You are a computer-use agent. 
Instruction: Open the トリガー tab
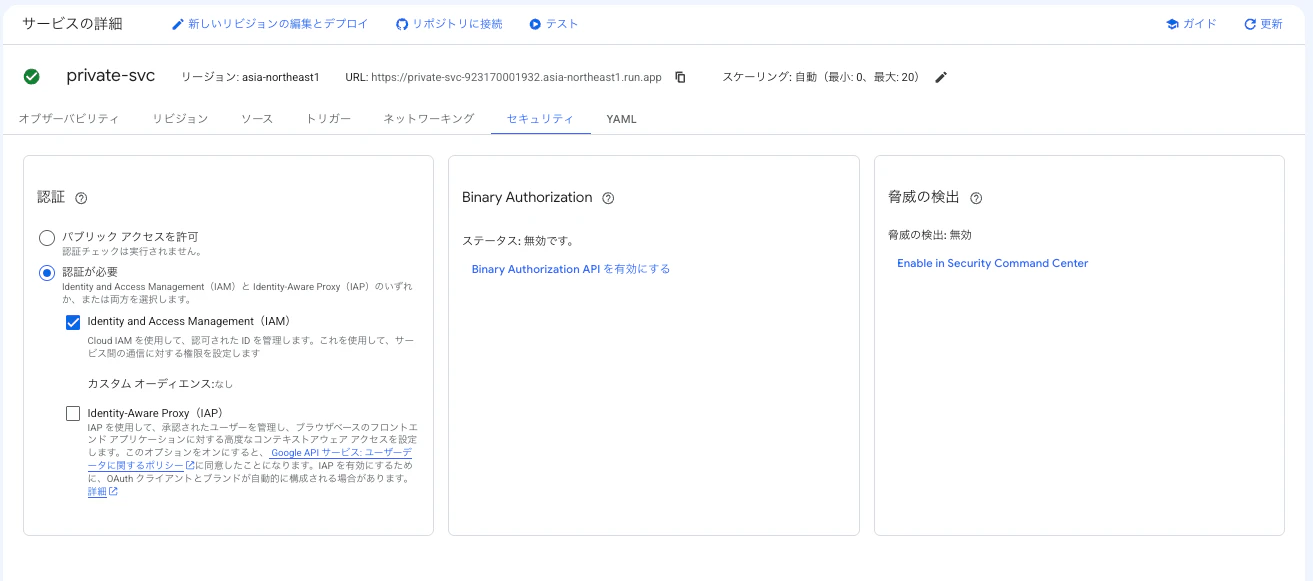(x=329, y=119)
